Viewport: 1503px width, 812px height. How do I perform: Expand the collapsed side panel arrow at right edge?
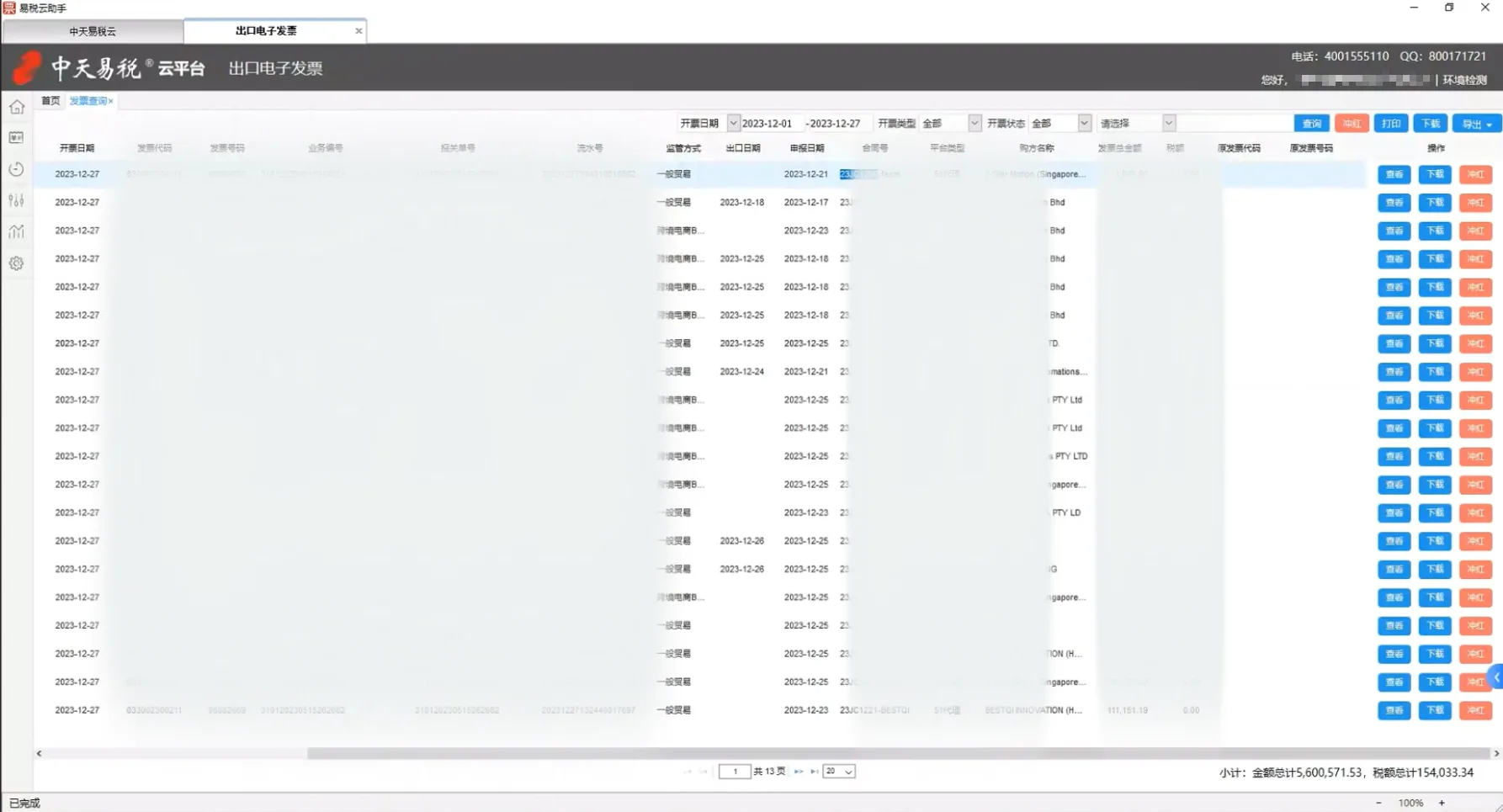(1496, 677)
